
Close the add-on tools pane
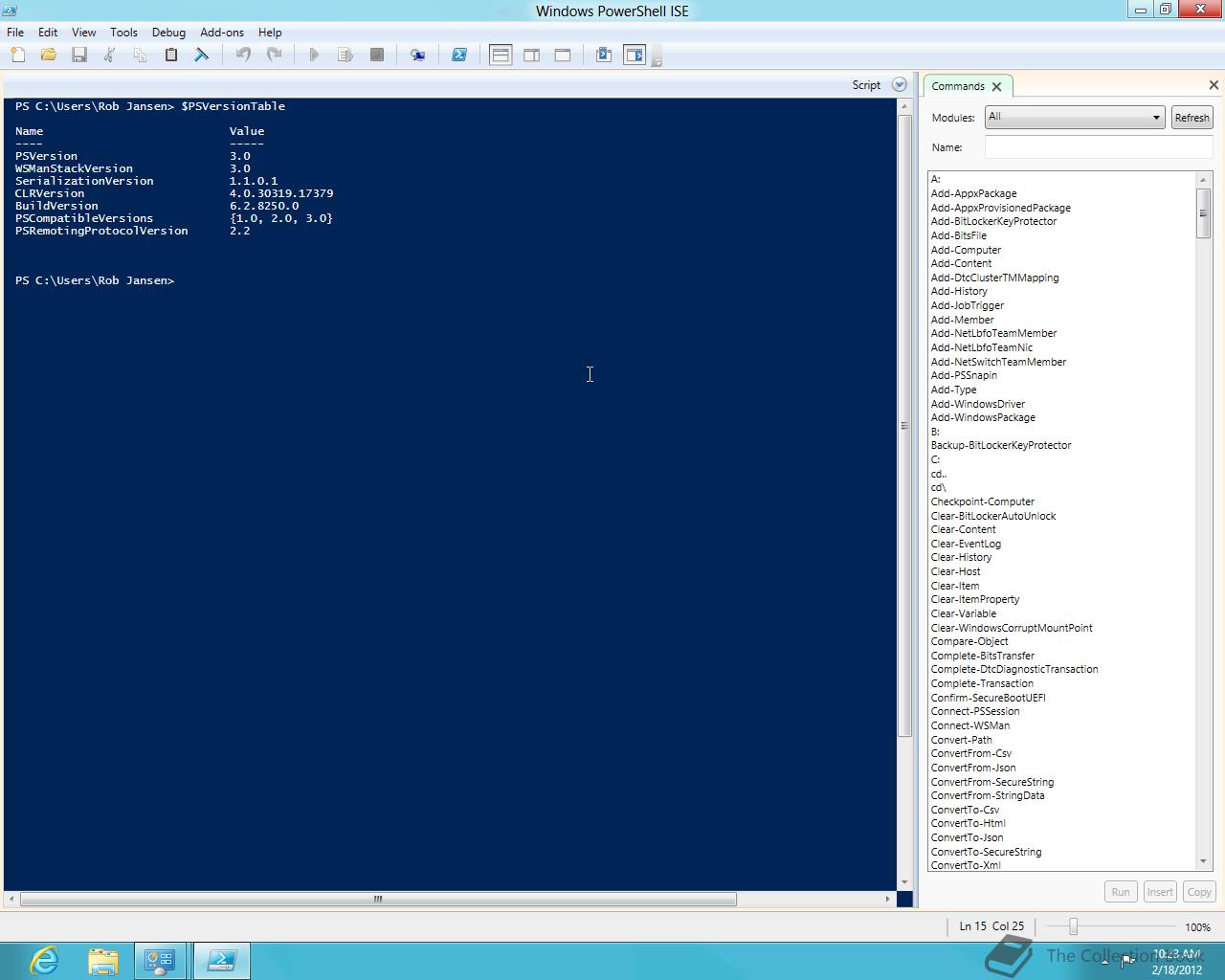pos(1214,85)
